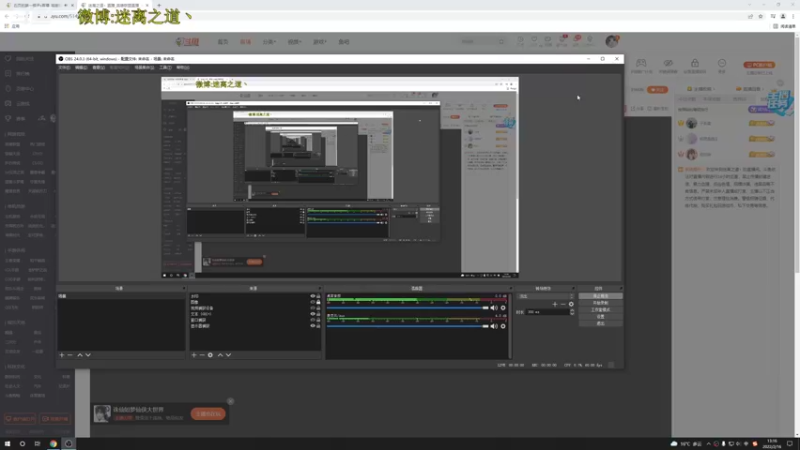This screenshot has width=800, height=450.
Task: Open the Windows Start menu
Action: click(x=7, y=444)
